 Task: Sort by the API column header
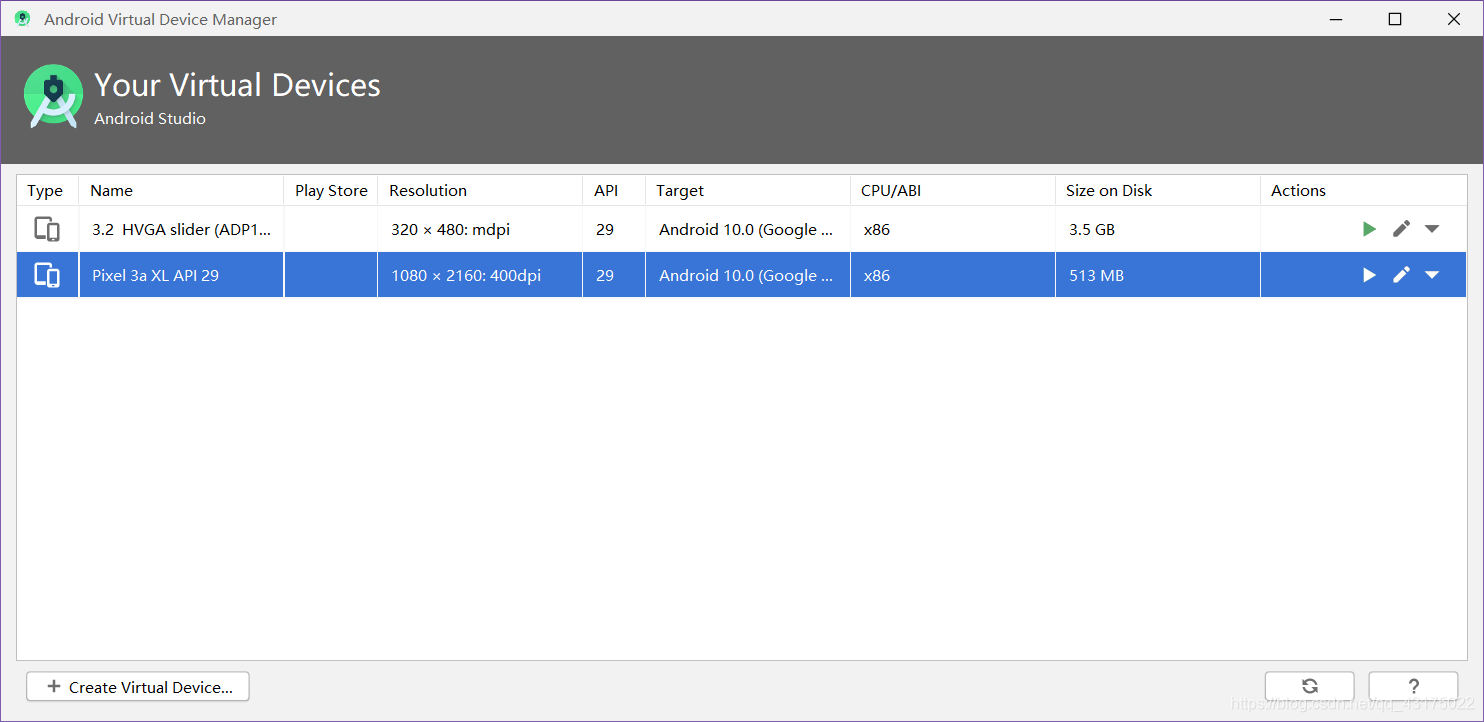[614, 190]
